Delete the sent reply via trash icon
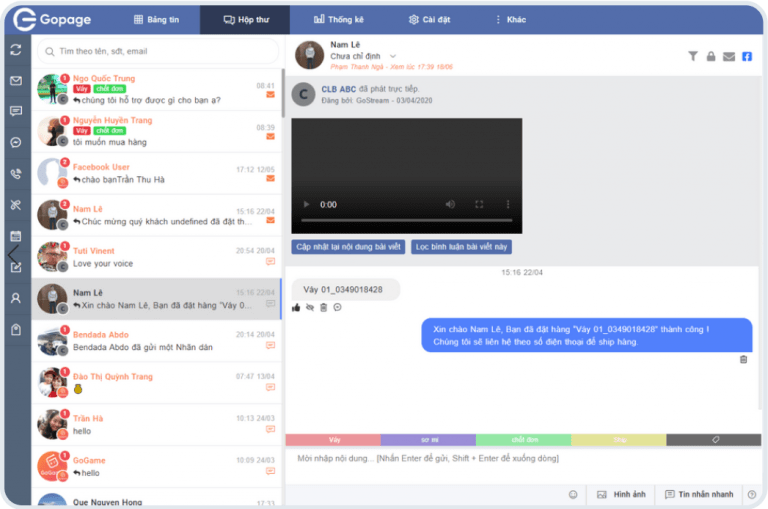The image size is (768, 509). (x=744, y=360)
